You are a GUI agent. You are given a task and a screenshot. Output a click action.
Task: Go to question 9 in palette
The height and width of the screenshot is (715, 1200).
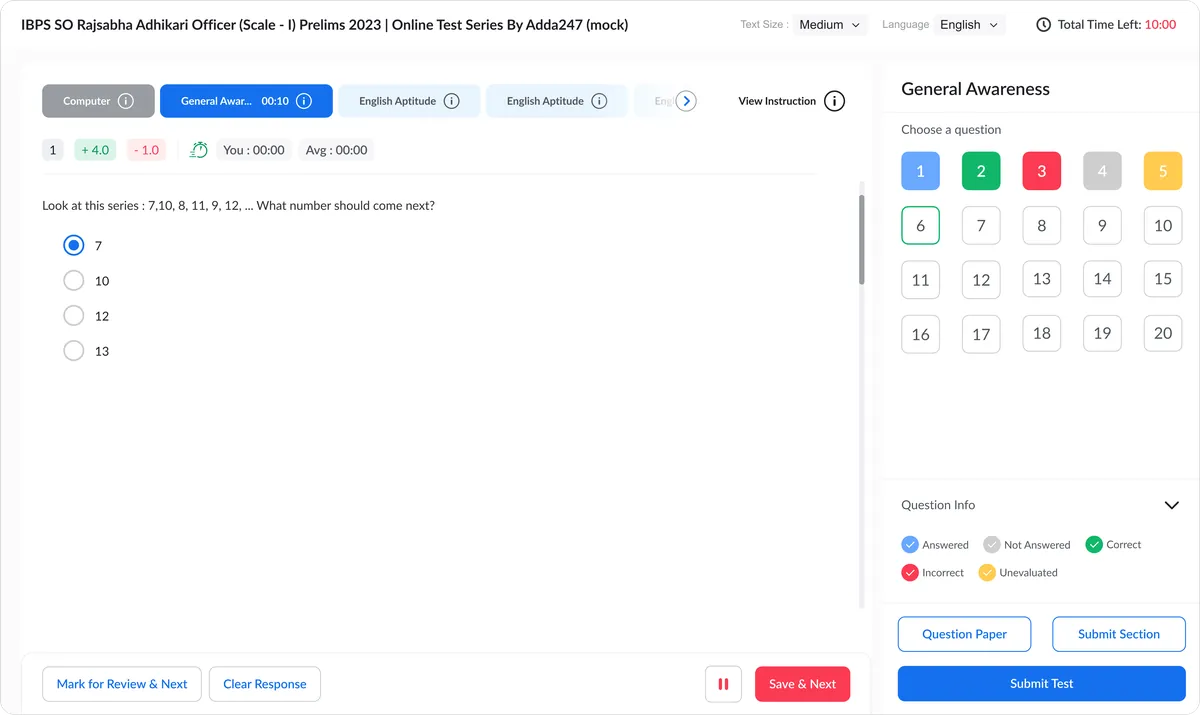click(1102, 225)
